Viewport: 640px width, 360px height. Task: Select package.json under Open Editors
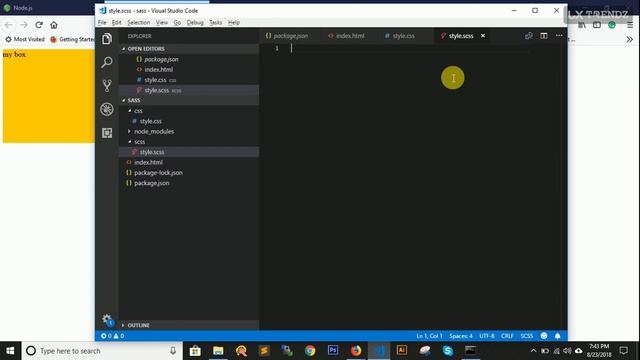pyautogui.click(x=189, y=59)
